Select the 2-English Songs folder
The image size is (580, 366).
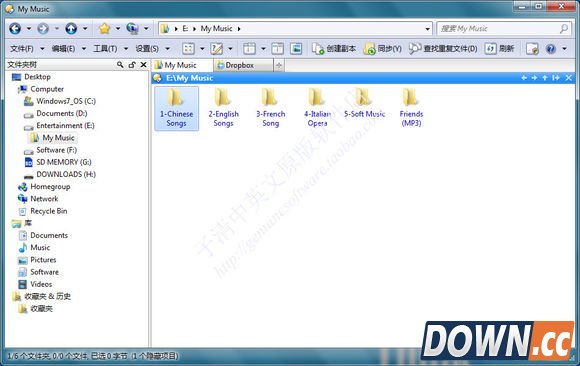click(x=223, y=108)
